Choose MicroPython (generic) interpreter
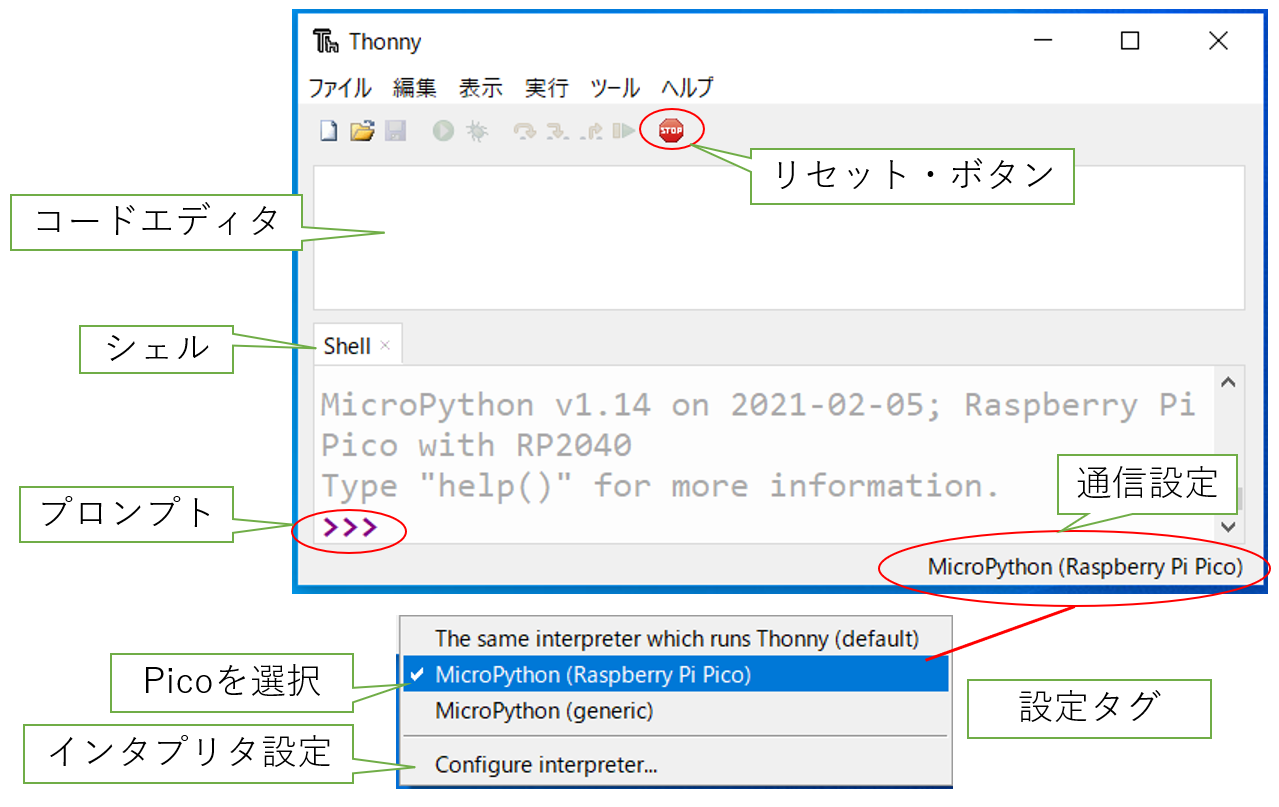This screenshot has width=1279, height=807. click(x=676, y=711)
